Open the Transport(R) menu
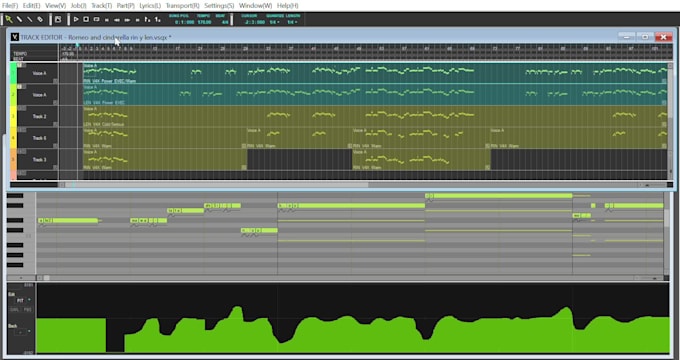Image resolution: width=680 pixels, height=360 pixels. pyautogui.click(x=183, y=6)
